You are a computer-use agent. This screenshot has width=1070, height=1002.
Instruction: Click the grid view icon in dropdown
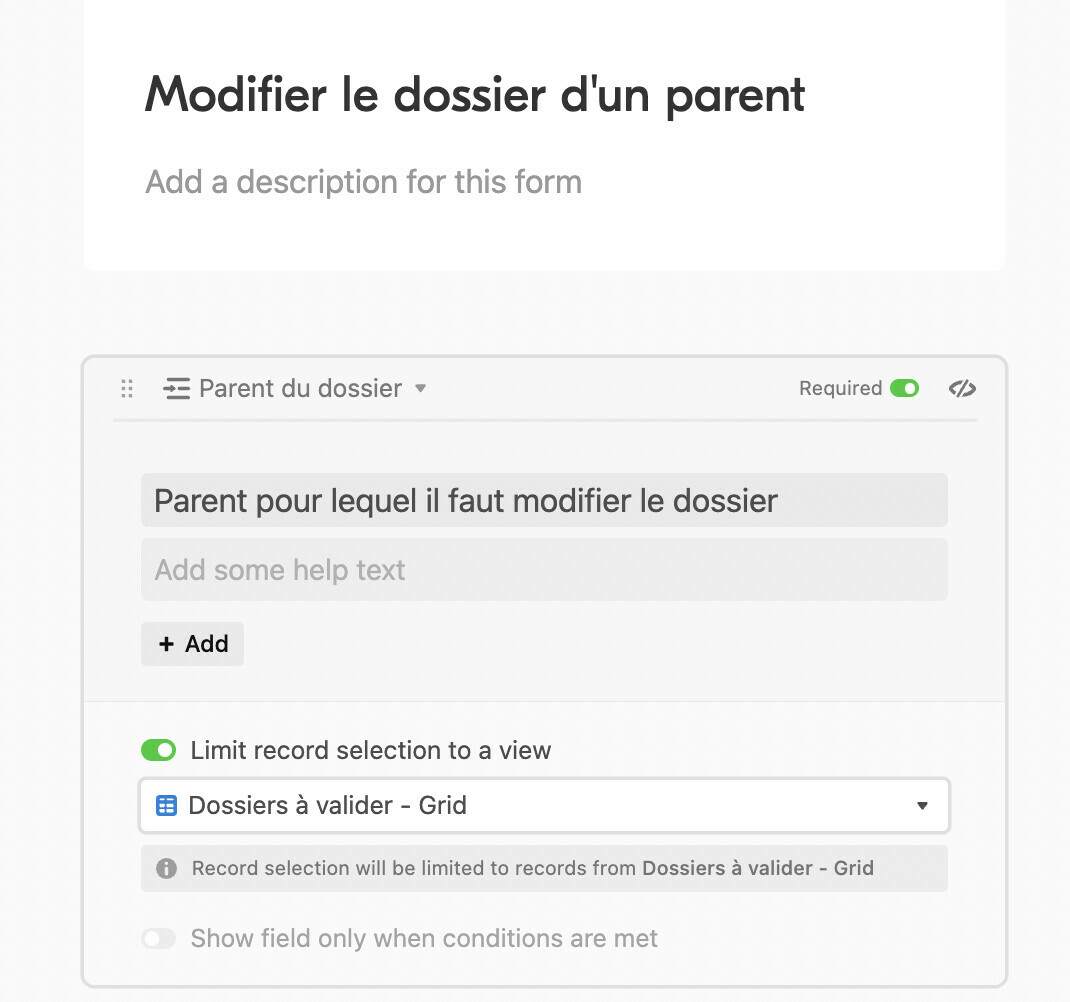click(x=167, y=805)
